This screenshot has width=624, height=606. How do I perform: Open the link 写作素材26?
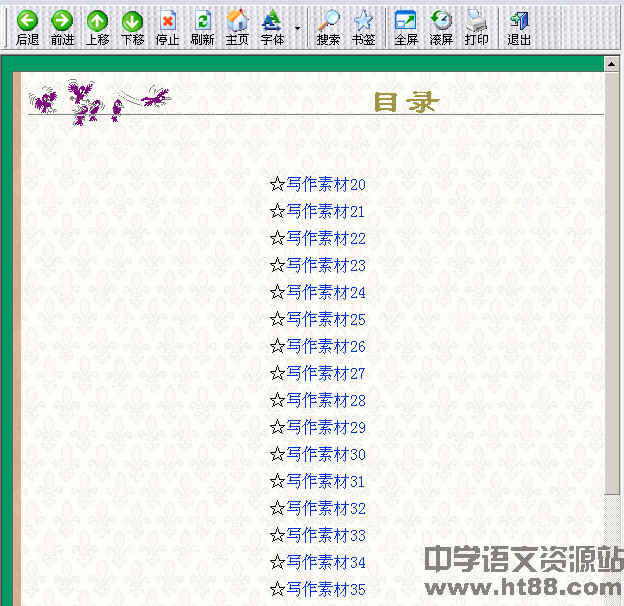(x=326, y=346)
